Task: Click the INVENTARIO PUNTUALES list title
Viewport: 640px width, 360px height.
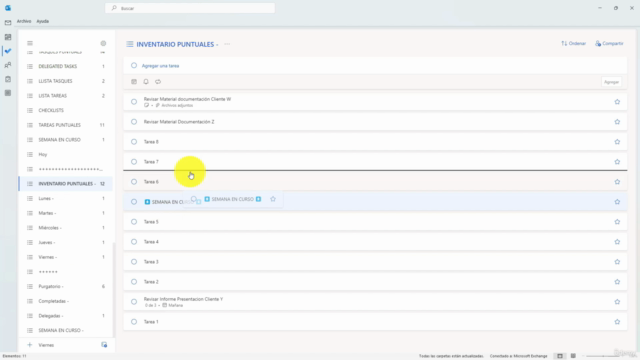Action: 177,44
